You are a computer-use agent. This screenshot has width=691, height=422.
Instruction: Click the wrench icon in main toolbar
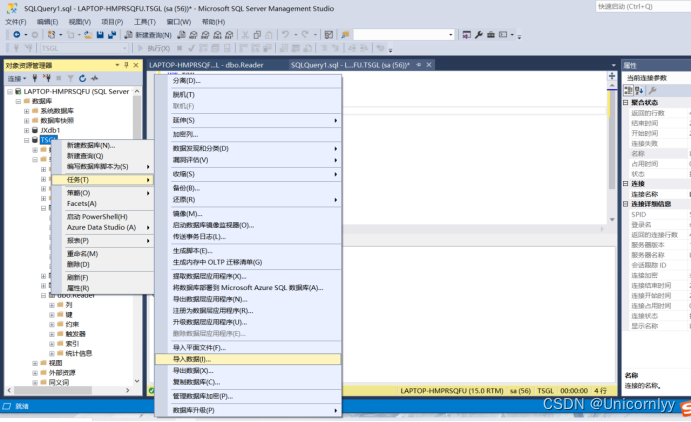[x=479, y=35]
